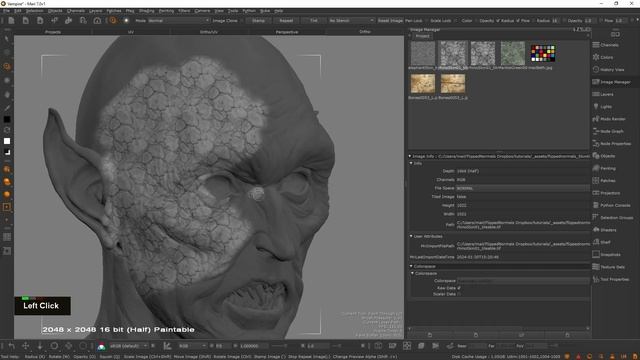Screen dimensions: 640x360
Task: Open the Shading menu
Action: click(147, 11)
